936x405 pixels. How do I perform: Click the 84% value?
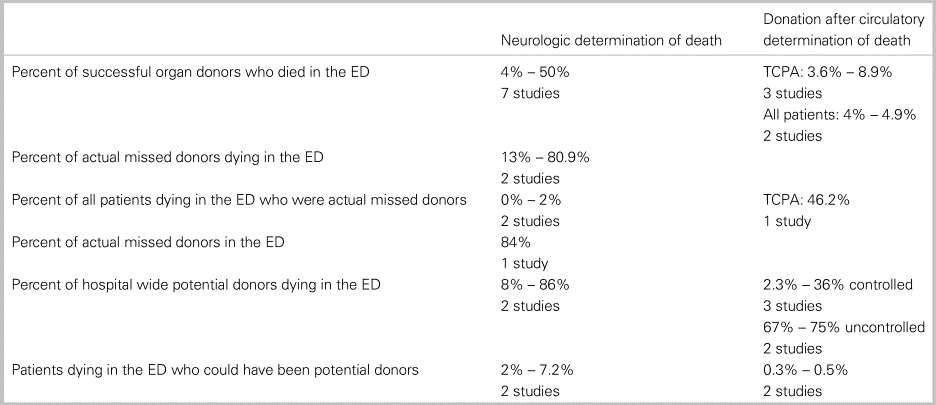[513, 242]
